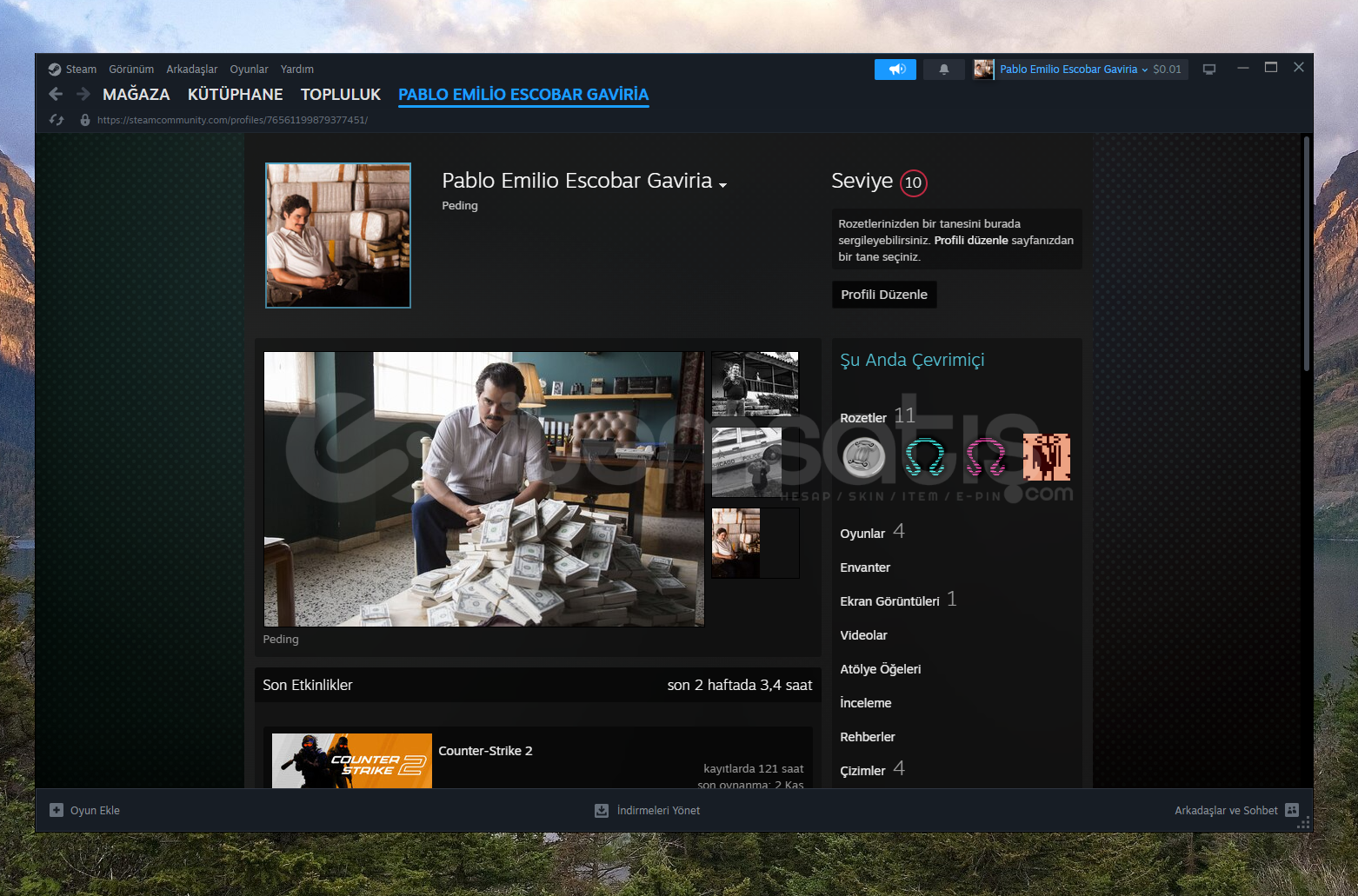Screen dimensions: 1358x896
Task: Click the Profili Düzenle button
Action: tap(883, 295)
